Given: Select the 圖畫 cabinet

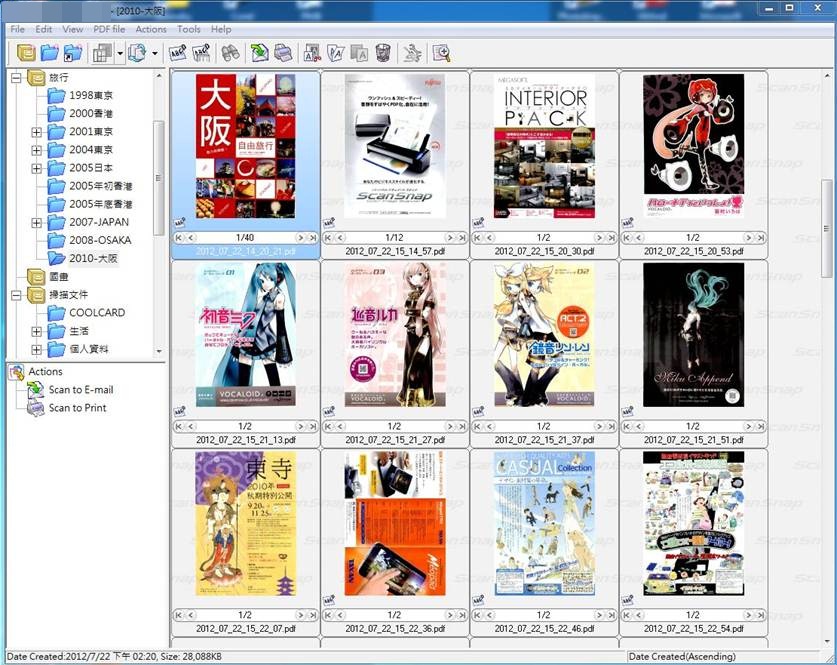Looking at the screenshot, I should coord(59,276).
